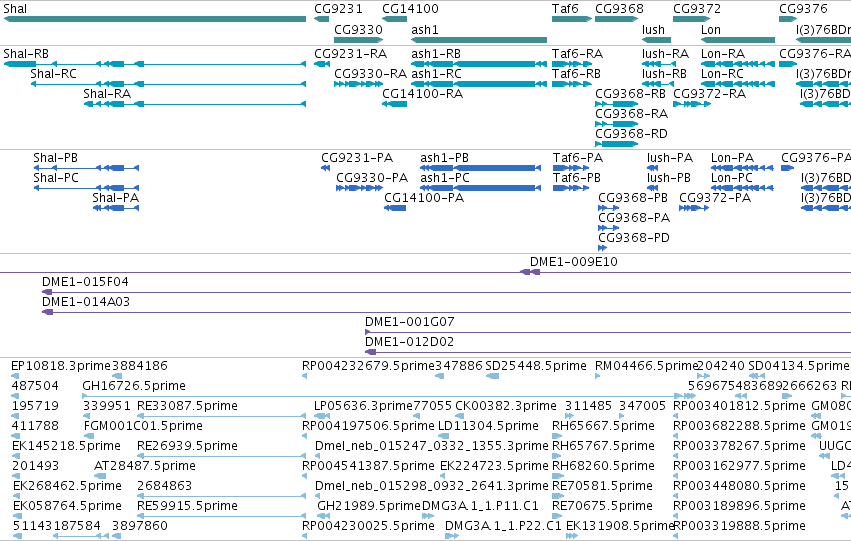851x541 pixels.
Task: Select the Shal gene bar
Action: click(155, 19)
